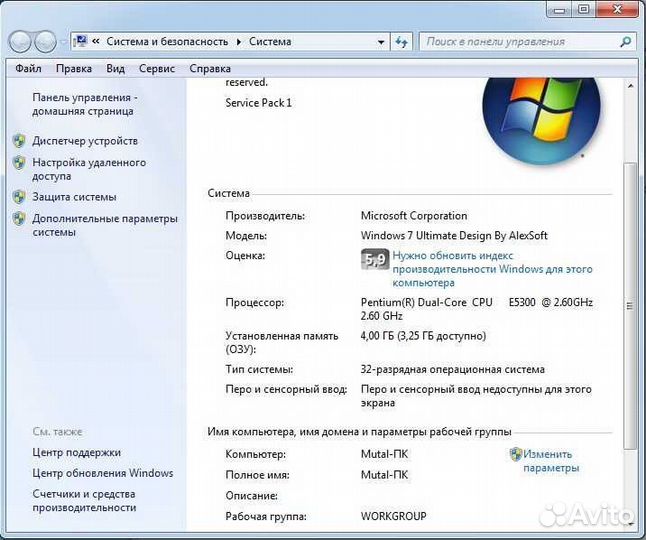Open 'Настройка удаленного доступа' link

tap(89, 169)
